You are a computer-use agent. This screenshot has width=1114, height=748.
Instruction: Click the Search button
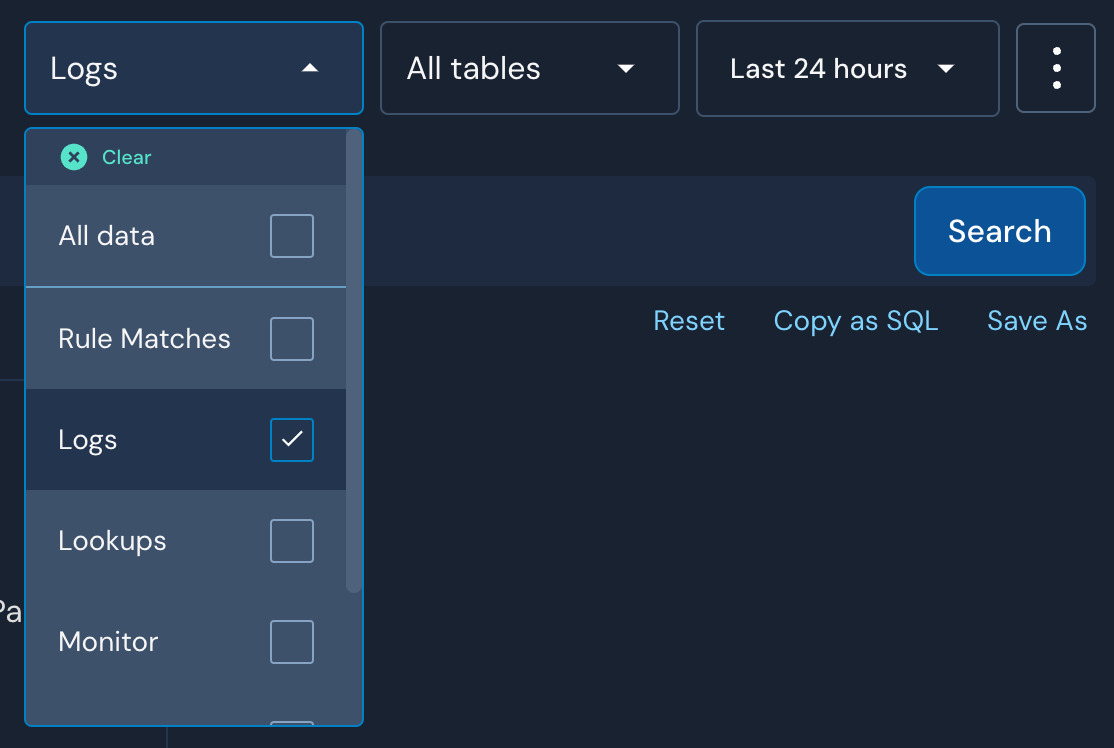999,231
